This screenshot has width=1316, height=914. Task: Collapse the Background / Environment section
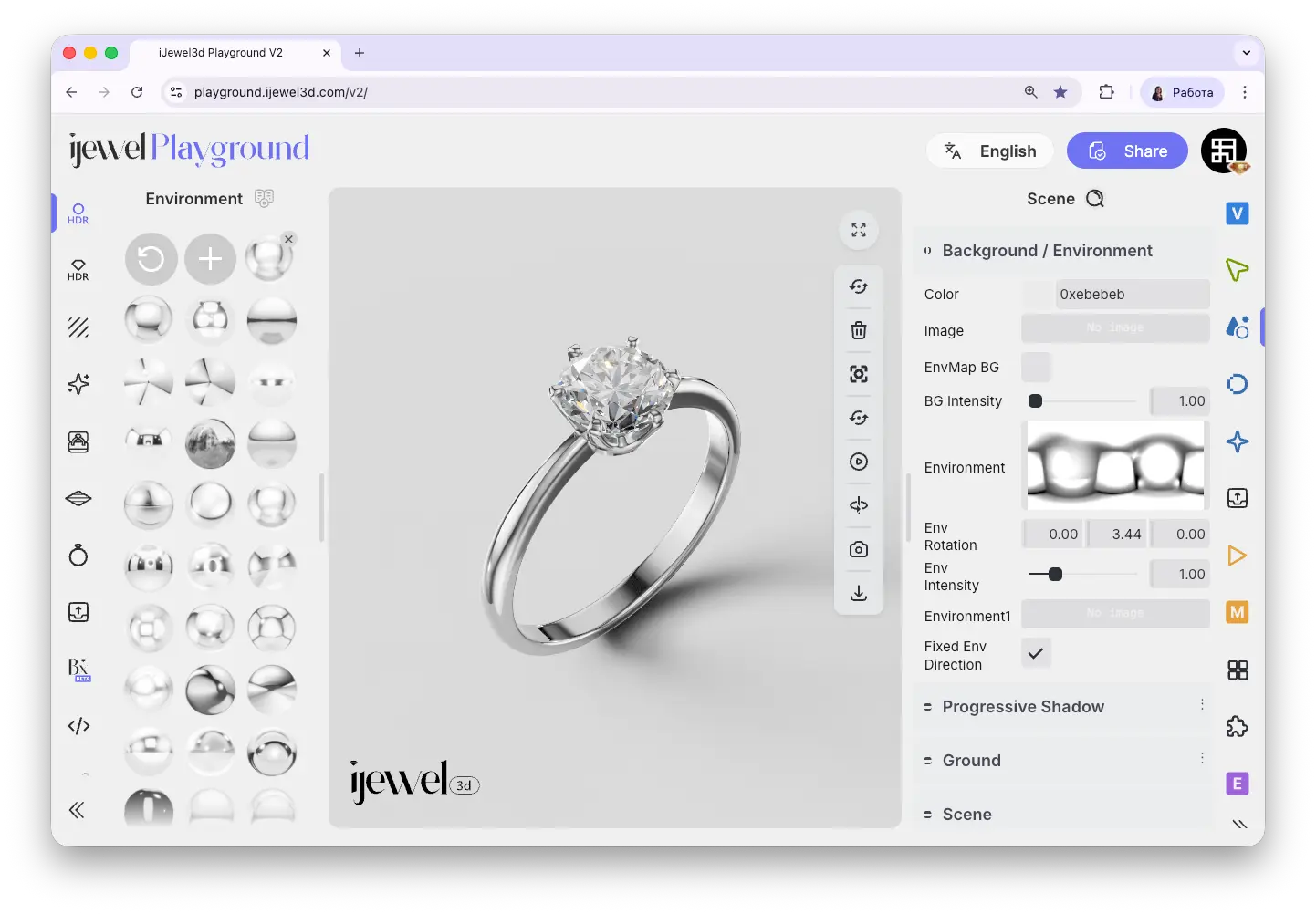1063,251
